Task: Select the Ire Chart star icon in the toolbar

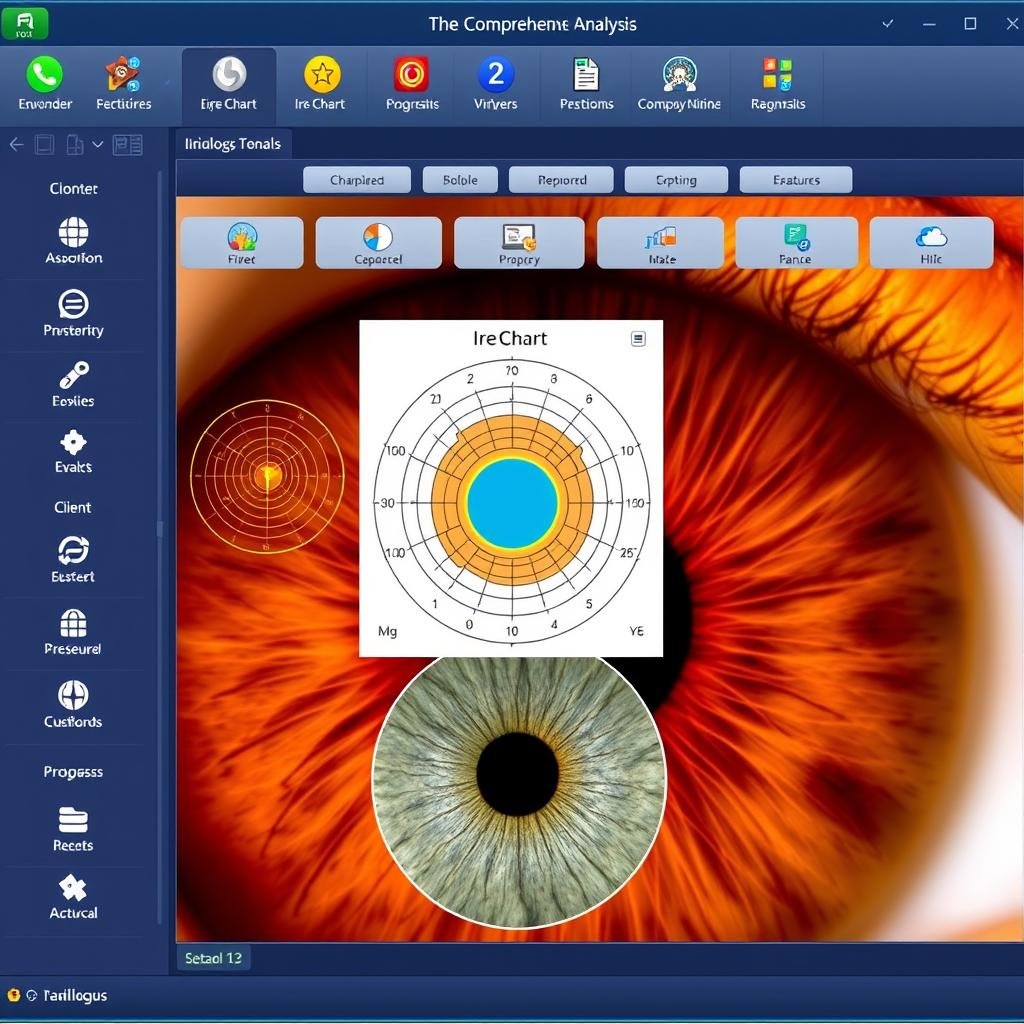Action: point(320,84)
